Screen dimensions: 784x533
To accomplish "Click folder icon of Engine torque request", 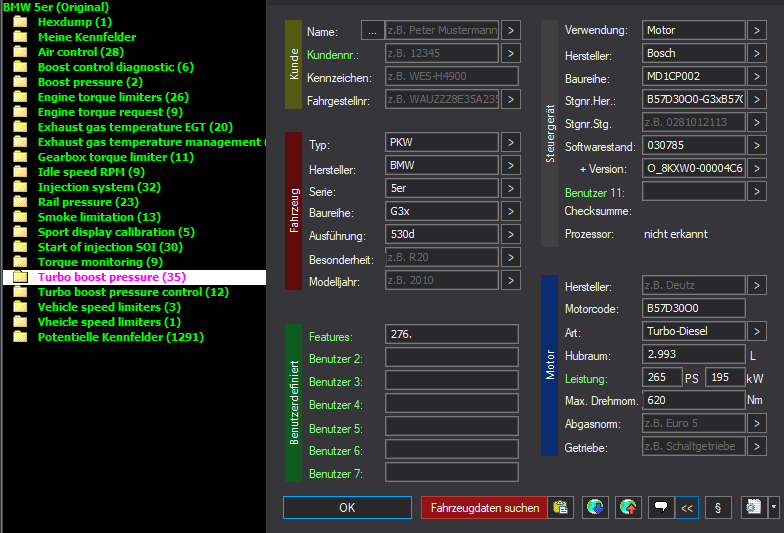I will tap(20, 112).
